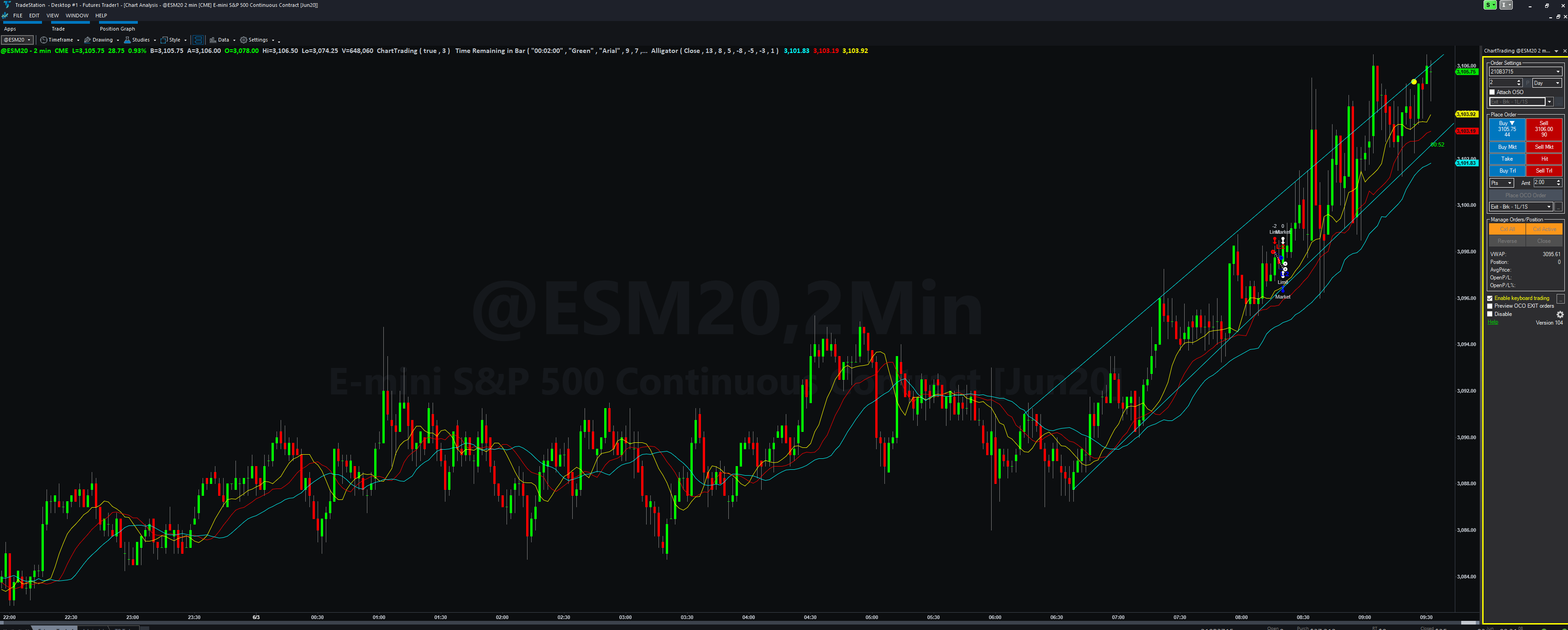Toggle the chart trading panel toolbar icon
This screenshot has height=630, width=1568.
[x=198, y=40]
